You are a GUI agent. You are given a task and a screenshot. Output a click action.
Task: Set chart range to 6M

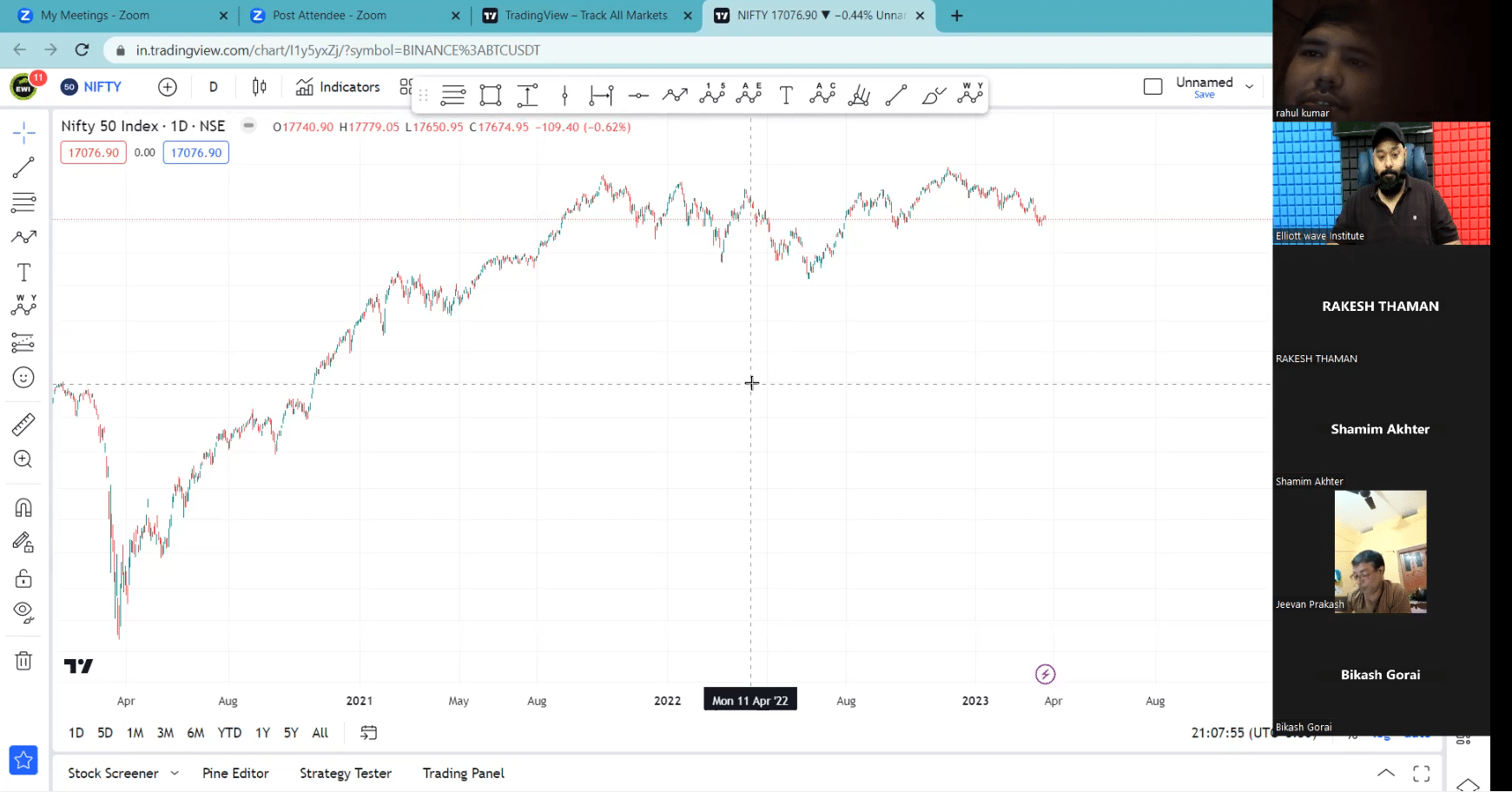point(195,733)
